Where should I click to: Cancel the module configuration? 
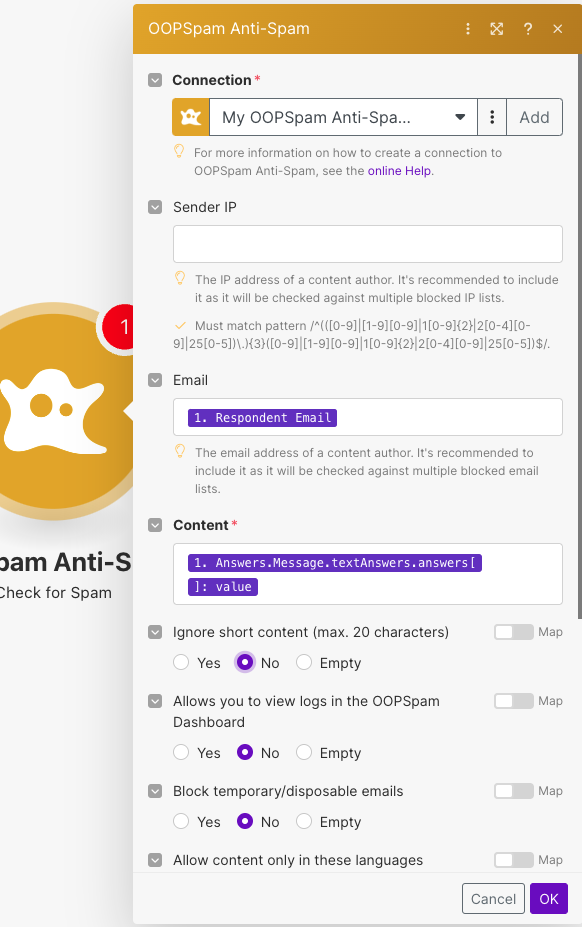493,899
